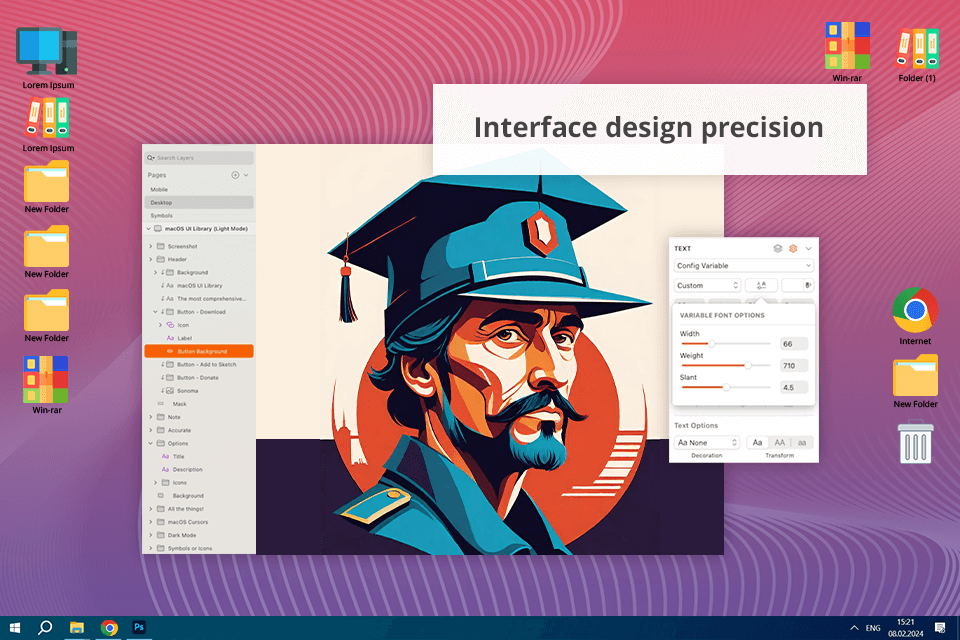
Task: Add a new page with plus icon
Action: click(235, 175)
